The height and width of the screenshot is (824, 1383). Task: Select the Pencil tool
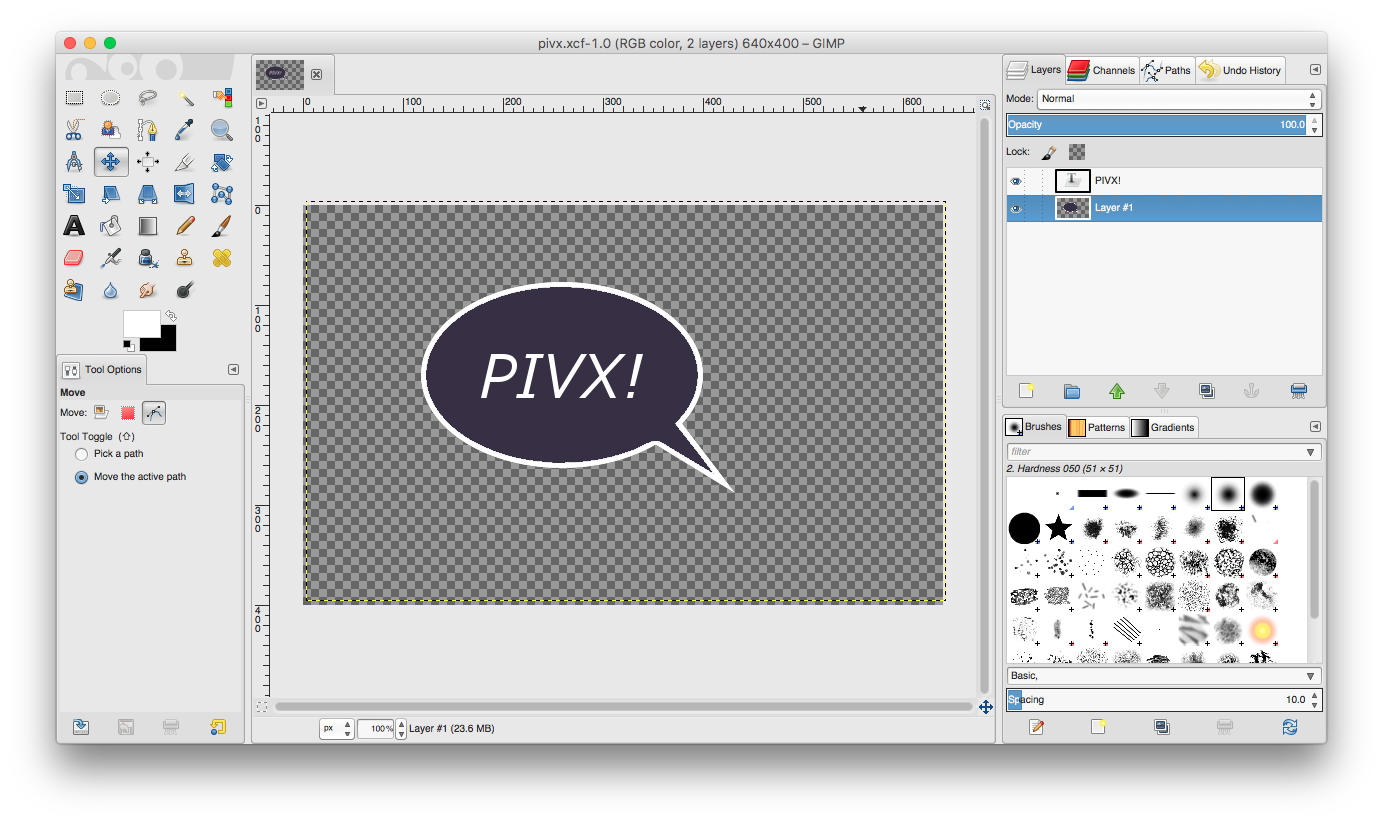[x=185, y=226]
